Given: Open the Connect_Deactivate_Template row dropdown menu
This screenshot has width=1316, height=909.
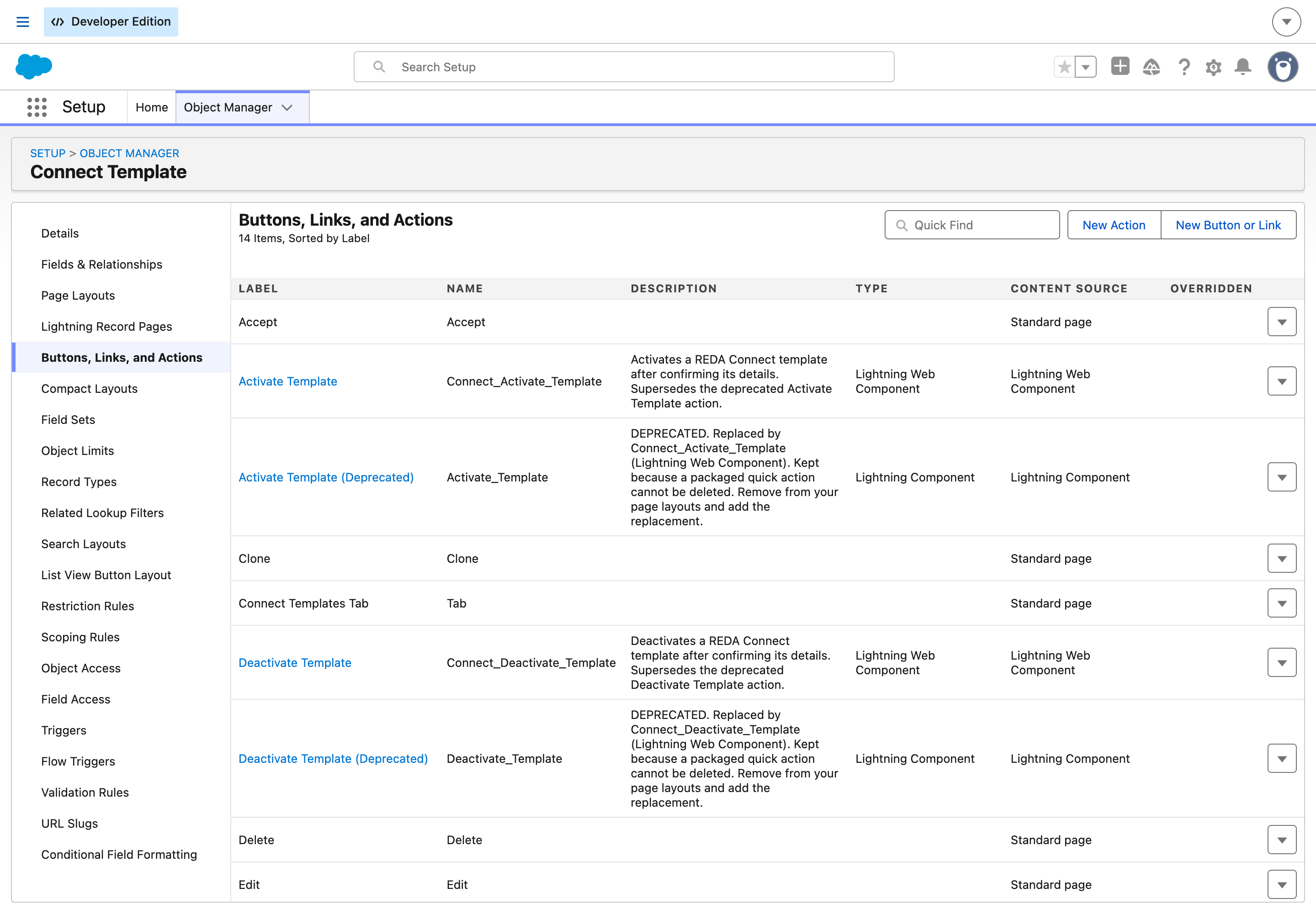Looking at the screenshot, I should (1282, 662).
